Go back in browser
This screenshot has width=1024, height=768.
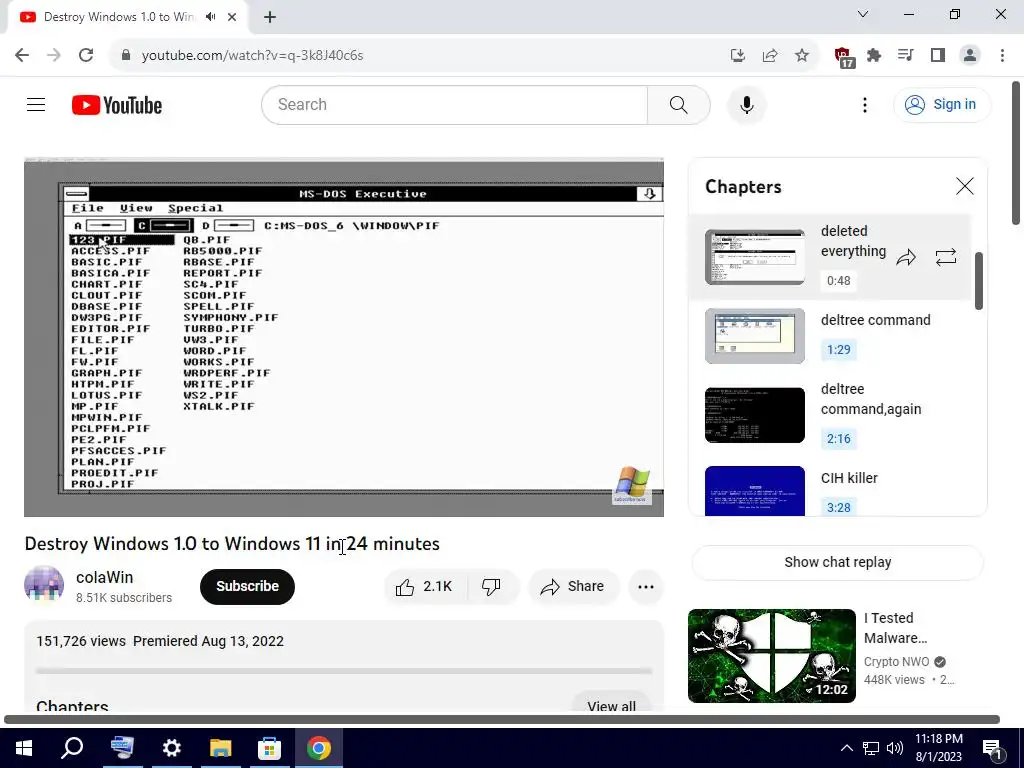coord(22,55)
